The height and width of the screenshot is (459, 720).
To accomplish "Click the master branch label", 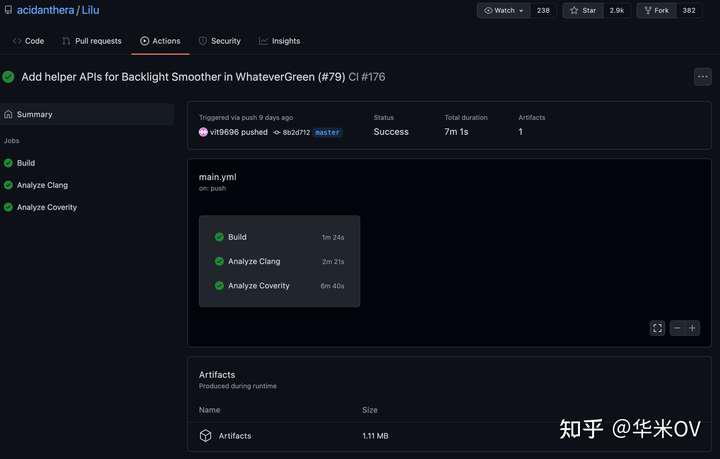I will click(327, 132).
